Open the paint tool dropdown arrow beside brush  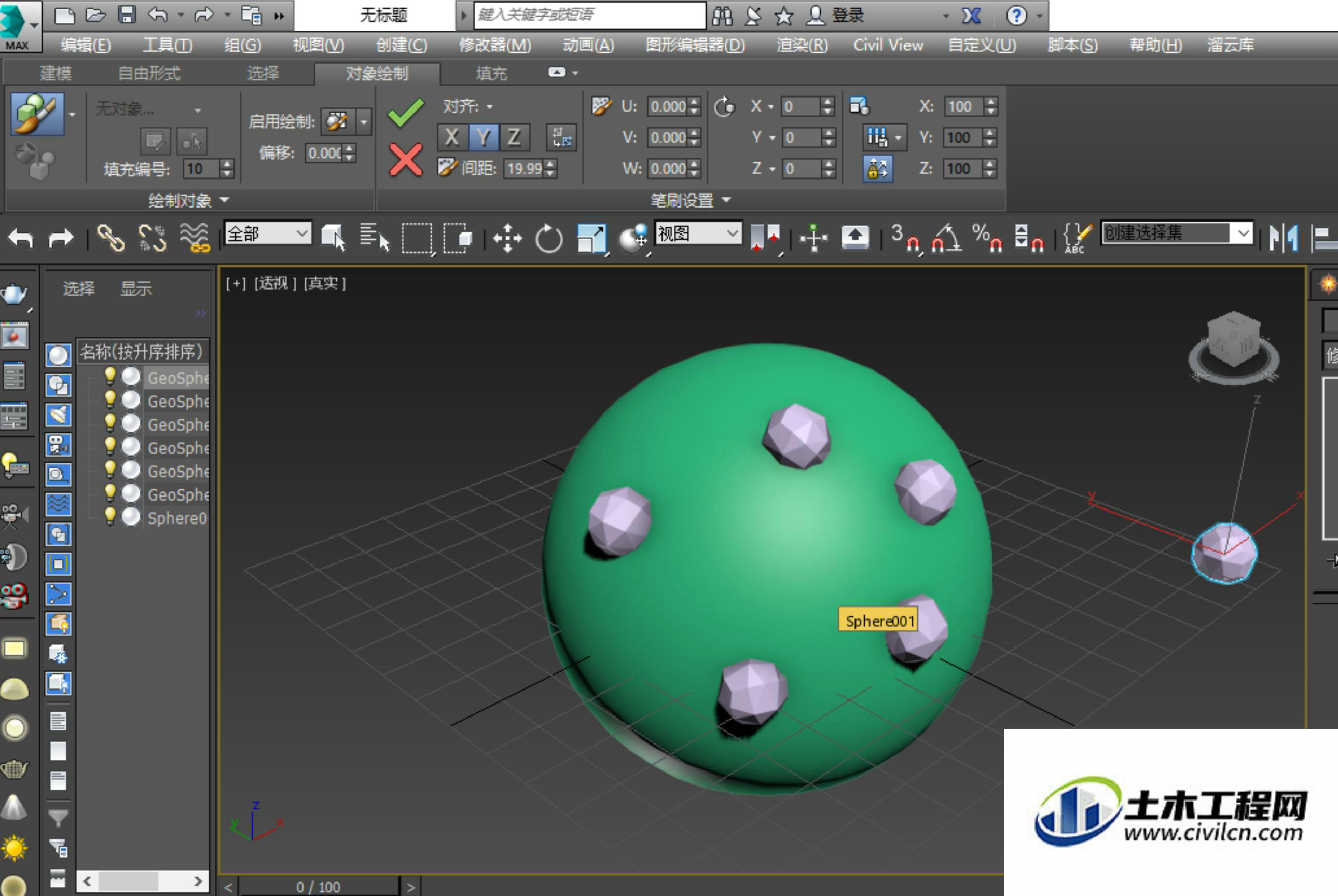click(x=72, y=114)
